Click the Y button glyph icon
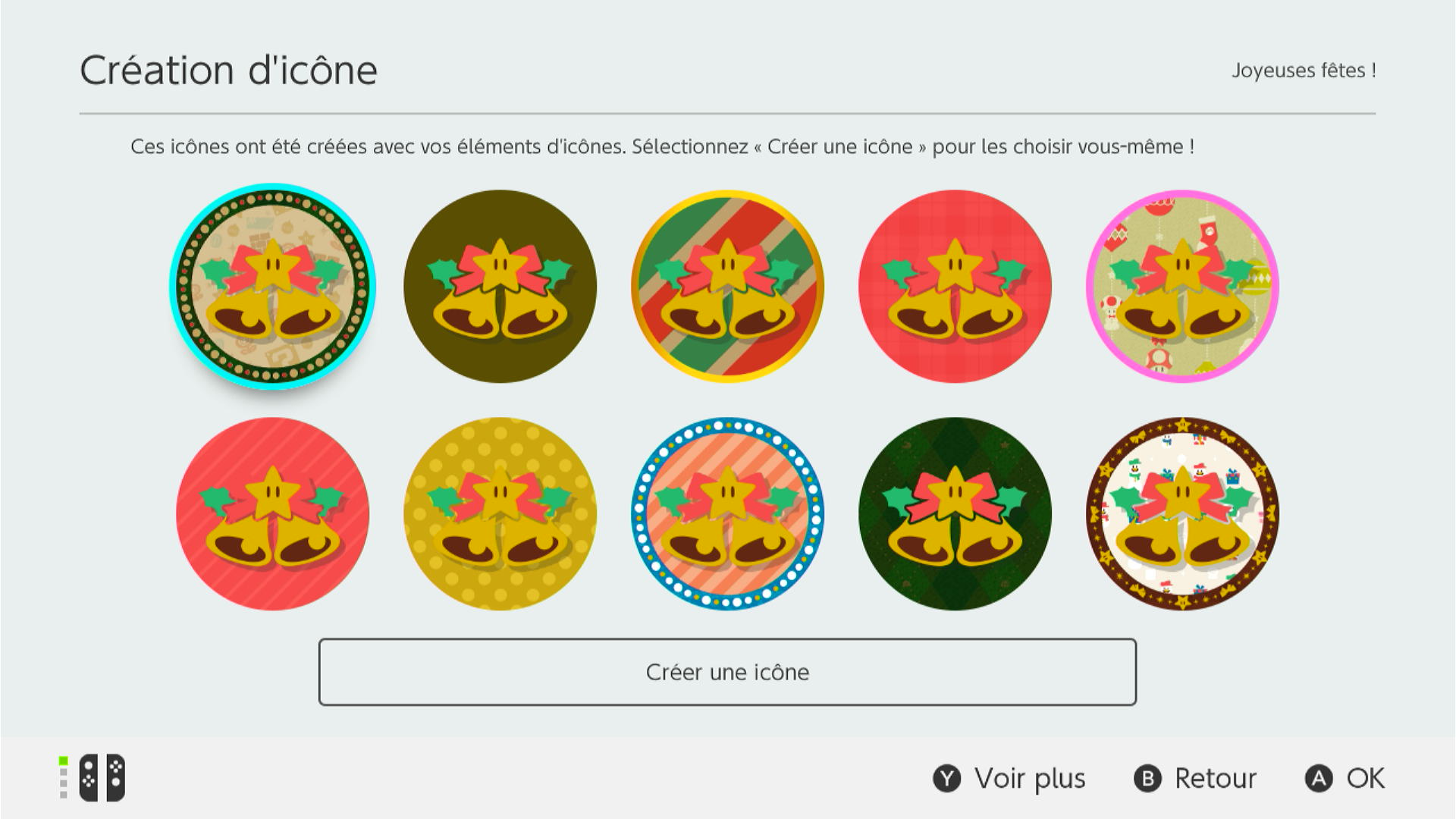1456x819 pixels. click(946, 779)
